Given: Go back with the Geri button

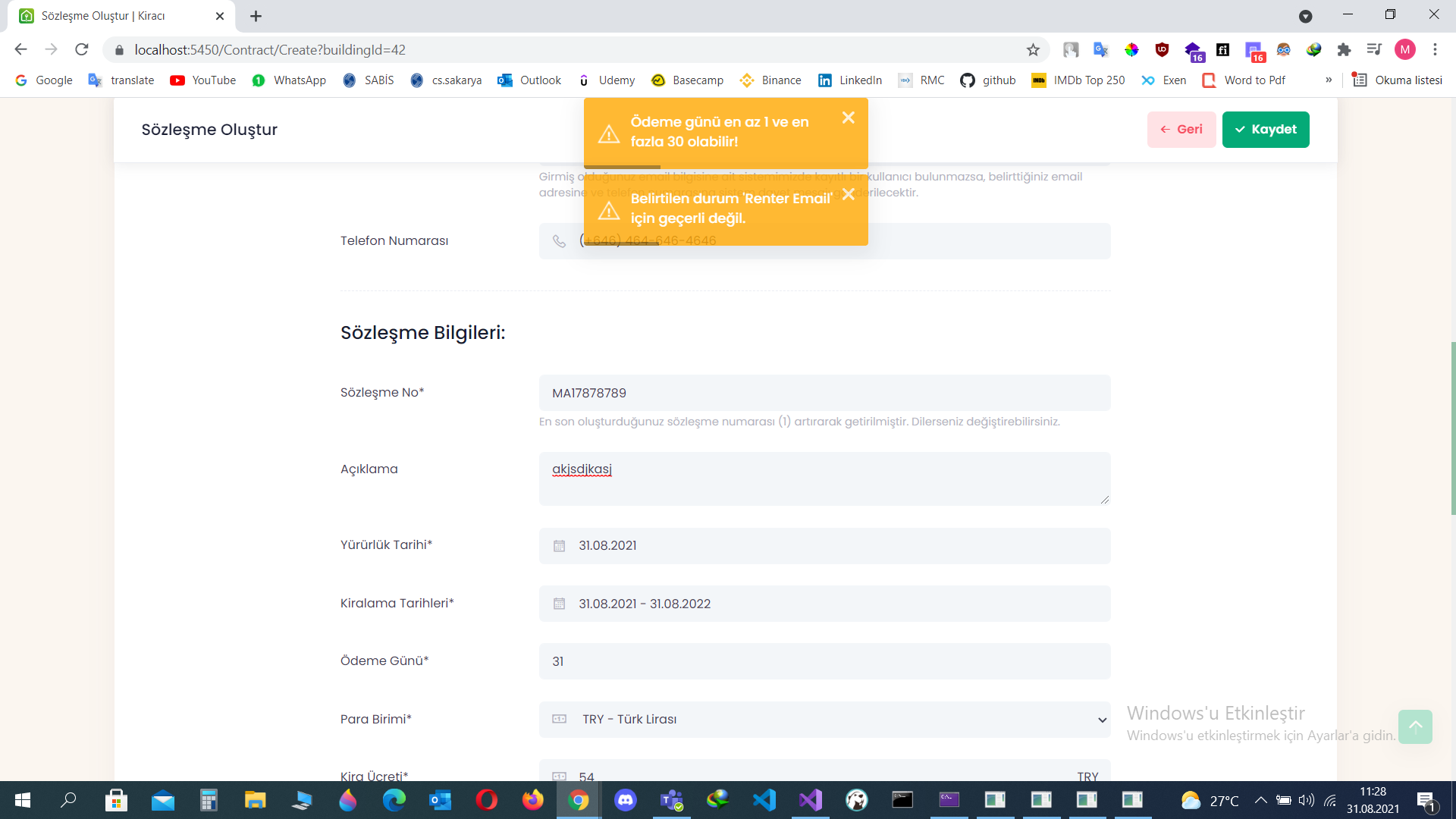Looking at the screenshot, I should [1181, 130].
